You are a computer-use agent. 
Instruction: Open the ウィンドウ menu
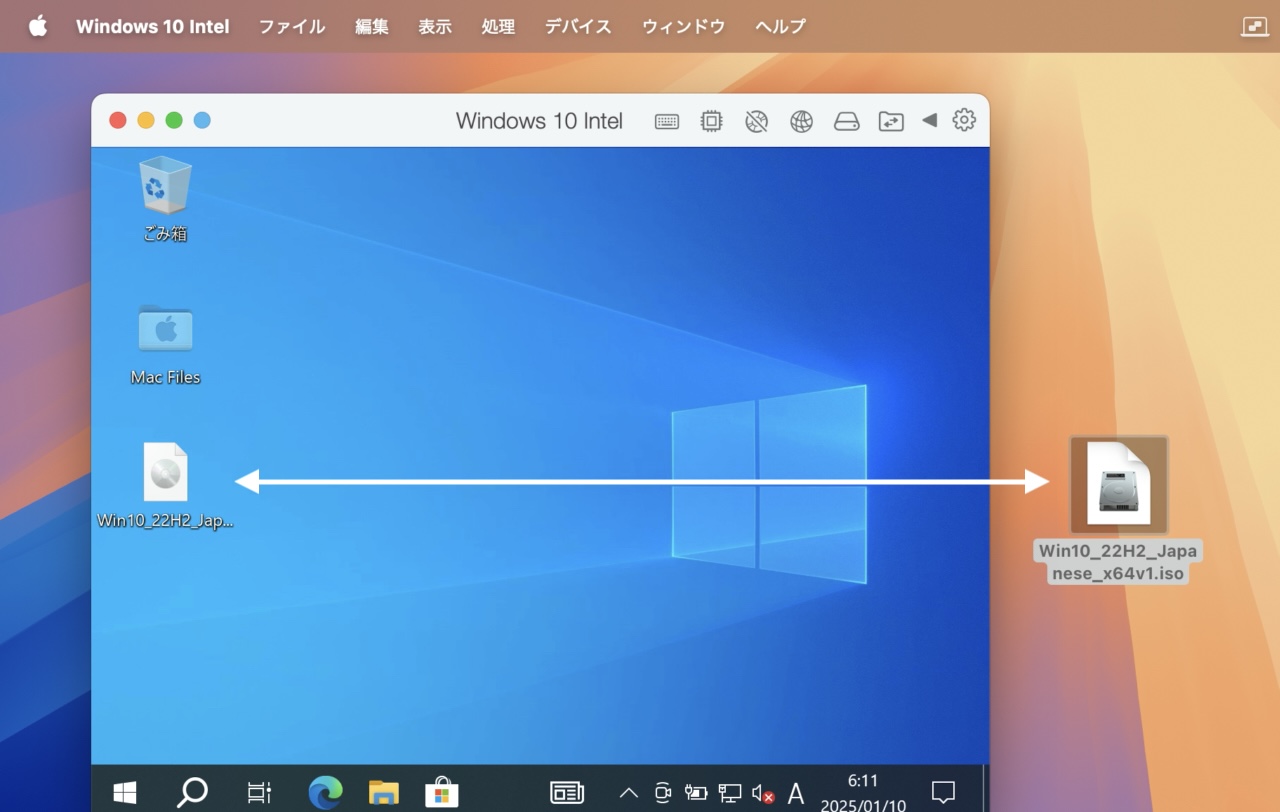683,27
